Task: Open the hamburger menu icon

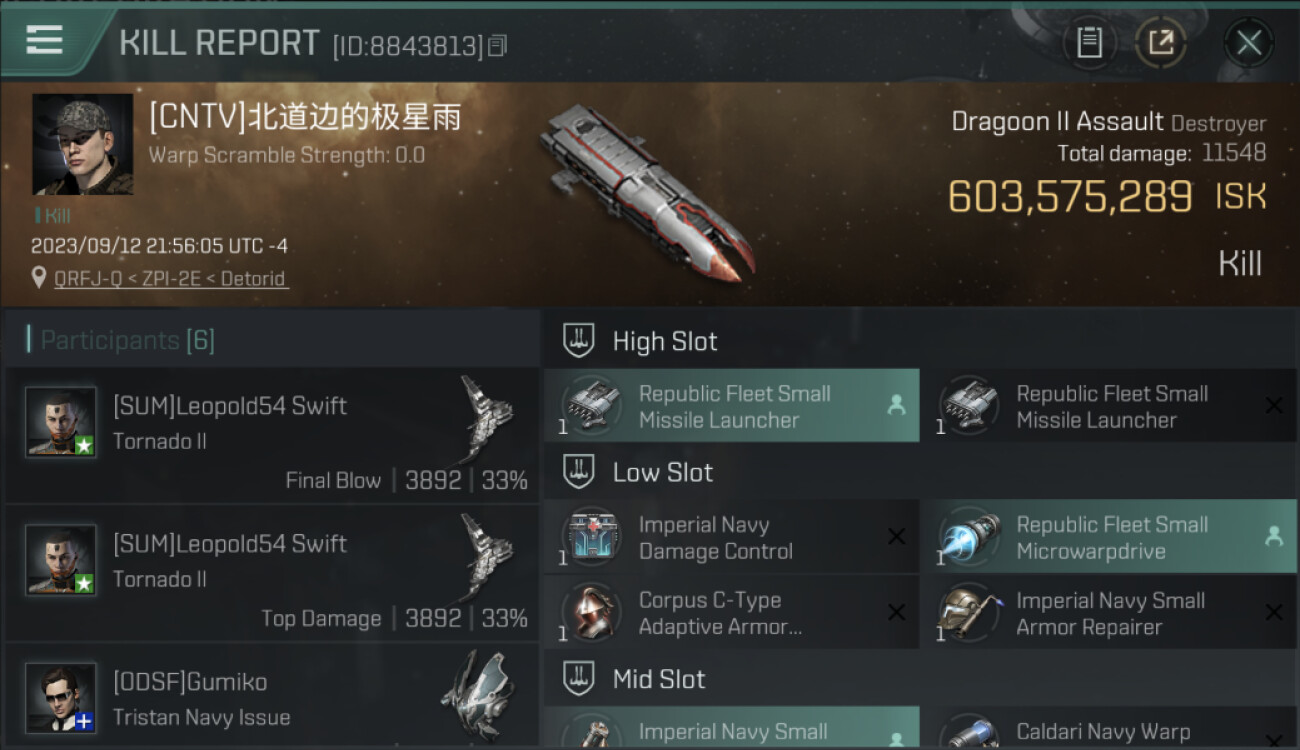Action: 44,40
